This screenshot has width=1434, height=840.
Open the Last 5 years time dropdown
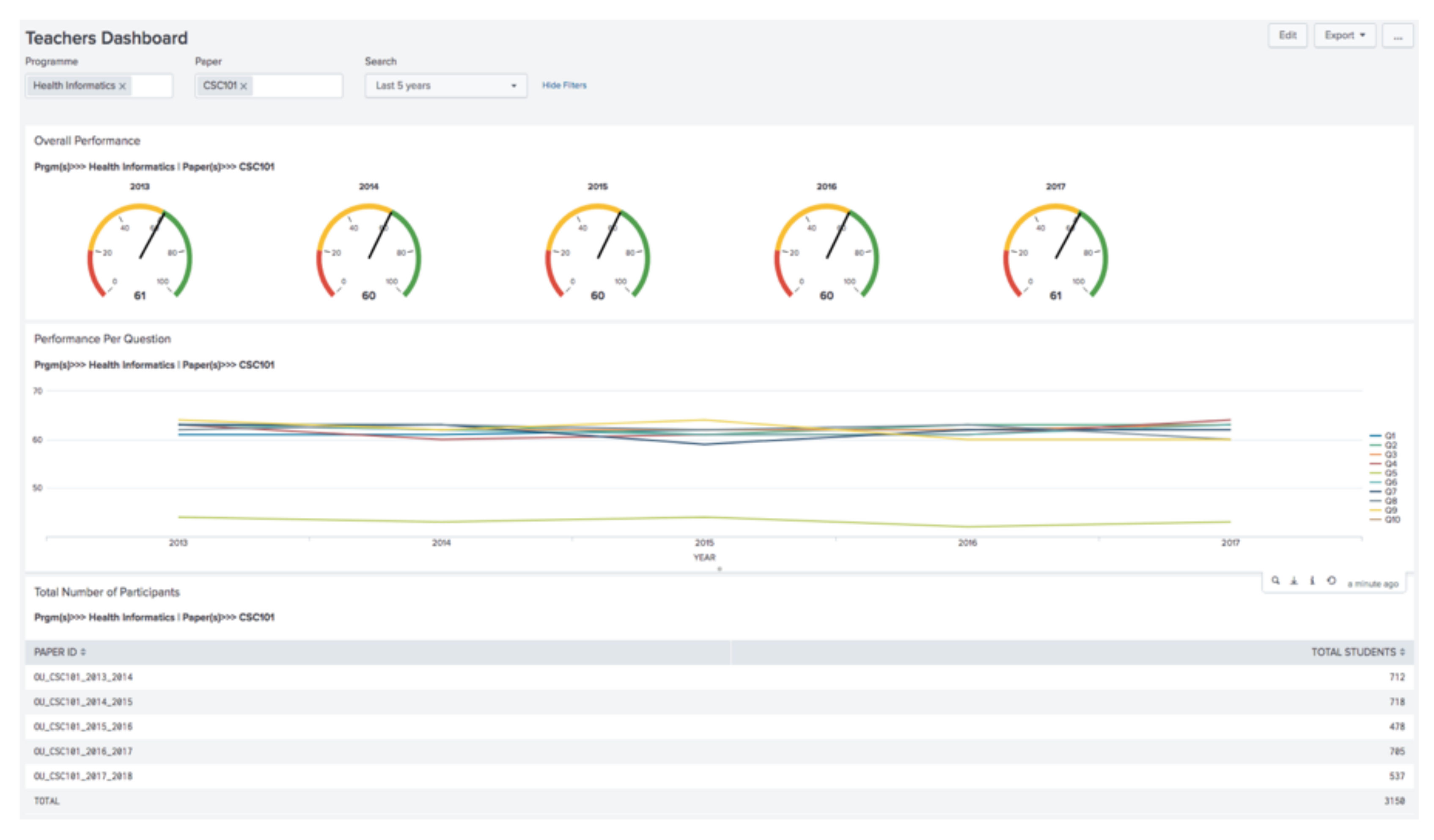445,86
